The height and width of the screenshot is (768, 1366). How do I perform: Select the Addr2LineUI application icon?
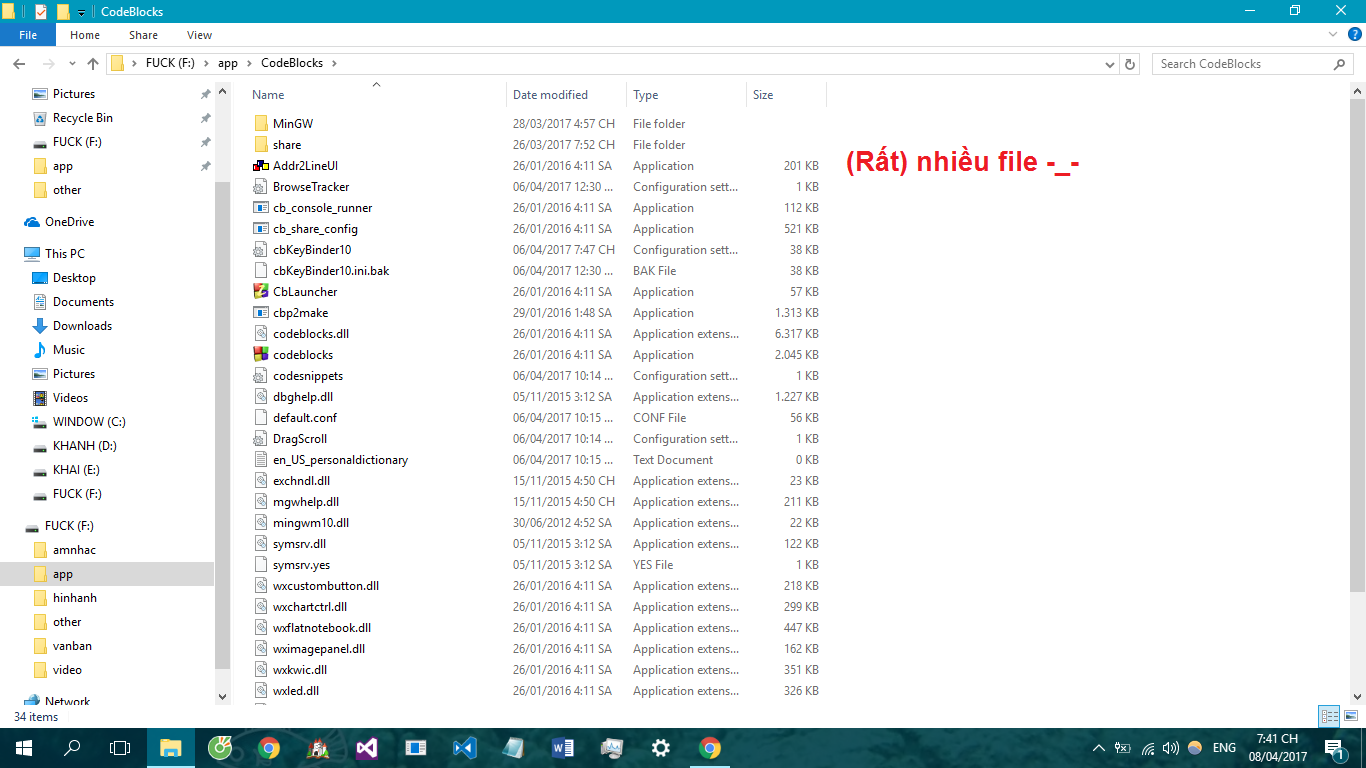[x=261, y=166]
